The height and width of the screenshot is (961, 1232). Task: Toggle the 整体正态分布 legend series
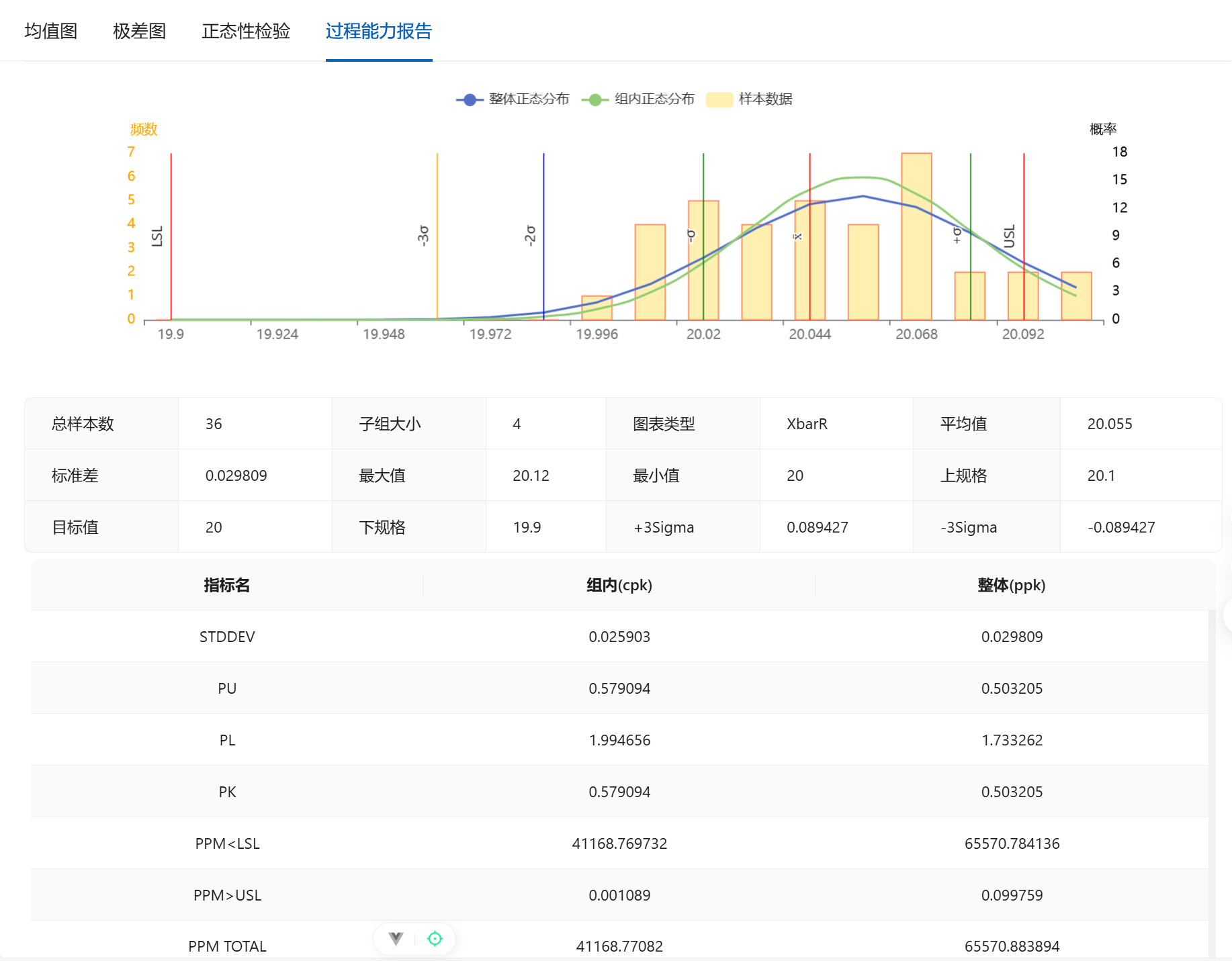point(513,99)
